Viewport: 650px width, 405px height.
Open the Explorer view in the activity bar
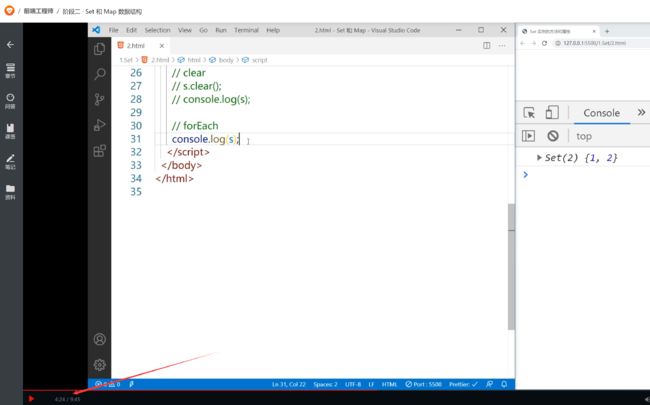click(x=99, y=49)
